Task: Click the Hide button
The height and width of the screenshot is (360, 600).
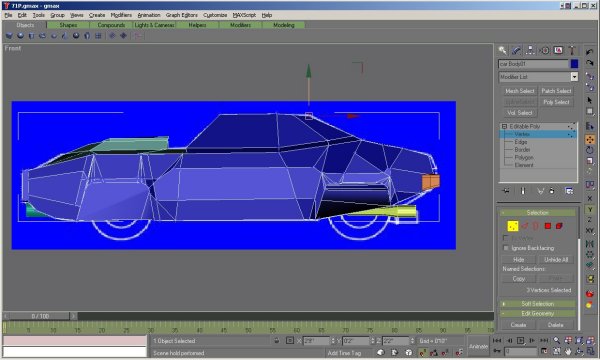Action: point(518,260)
